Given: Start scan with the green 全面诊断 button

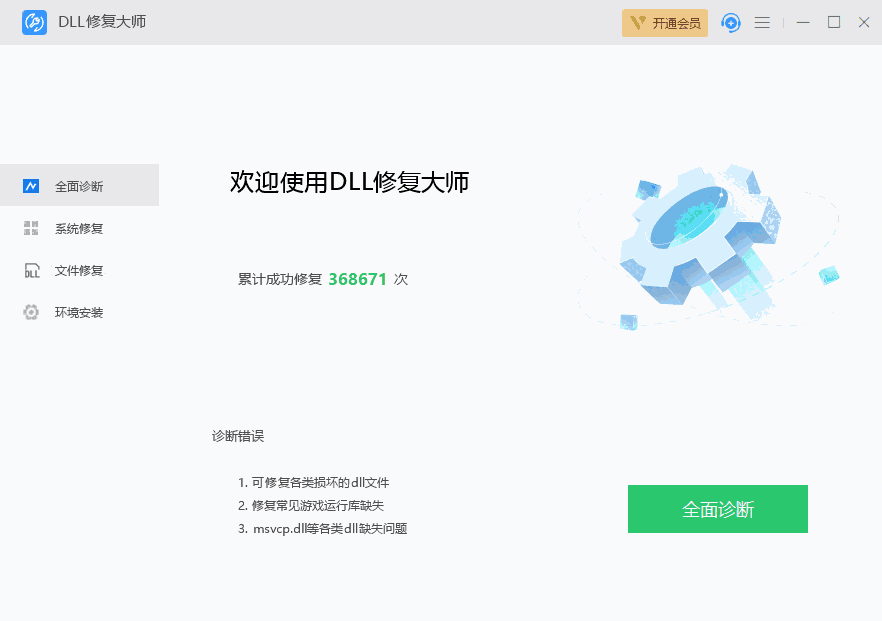Looking at the screenshot, I should point(717,509).
